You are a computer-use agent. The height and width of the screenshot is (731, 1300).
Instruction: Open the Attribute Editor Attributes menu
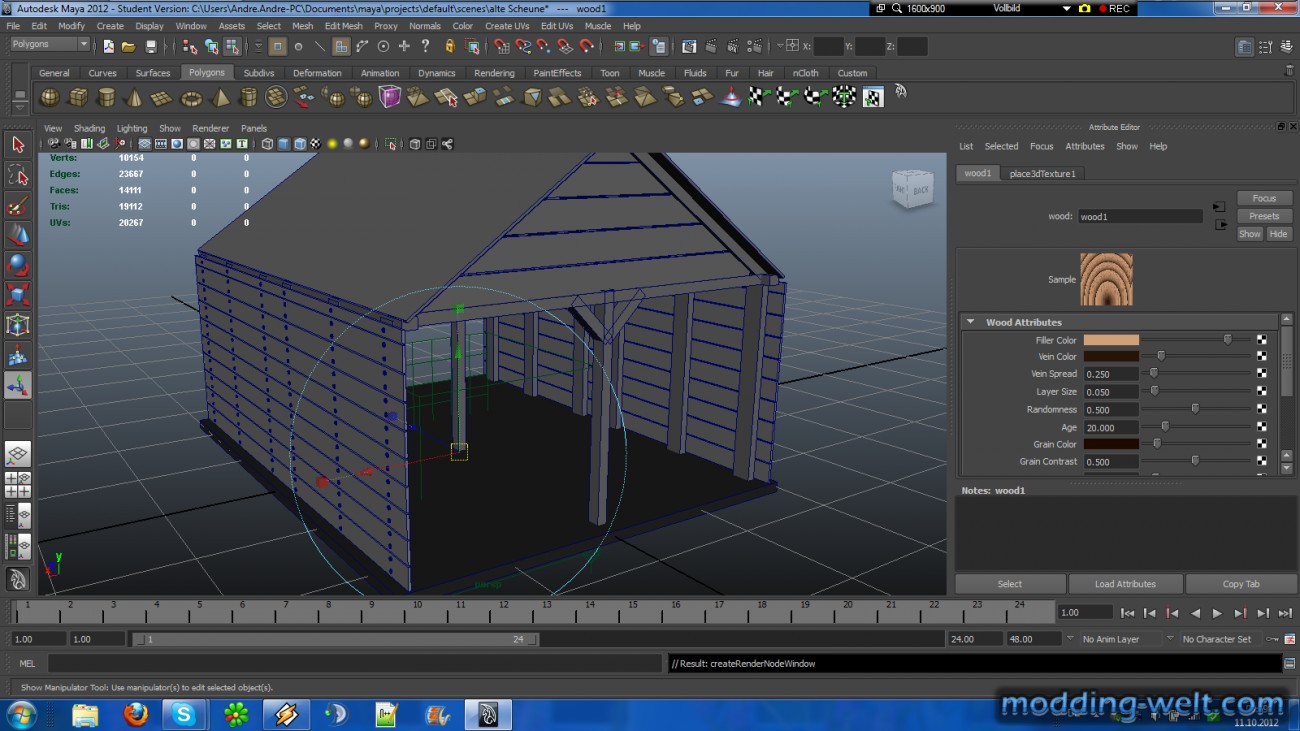(x=1084, y=146)
